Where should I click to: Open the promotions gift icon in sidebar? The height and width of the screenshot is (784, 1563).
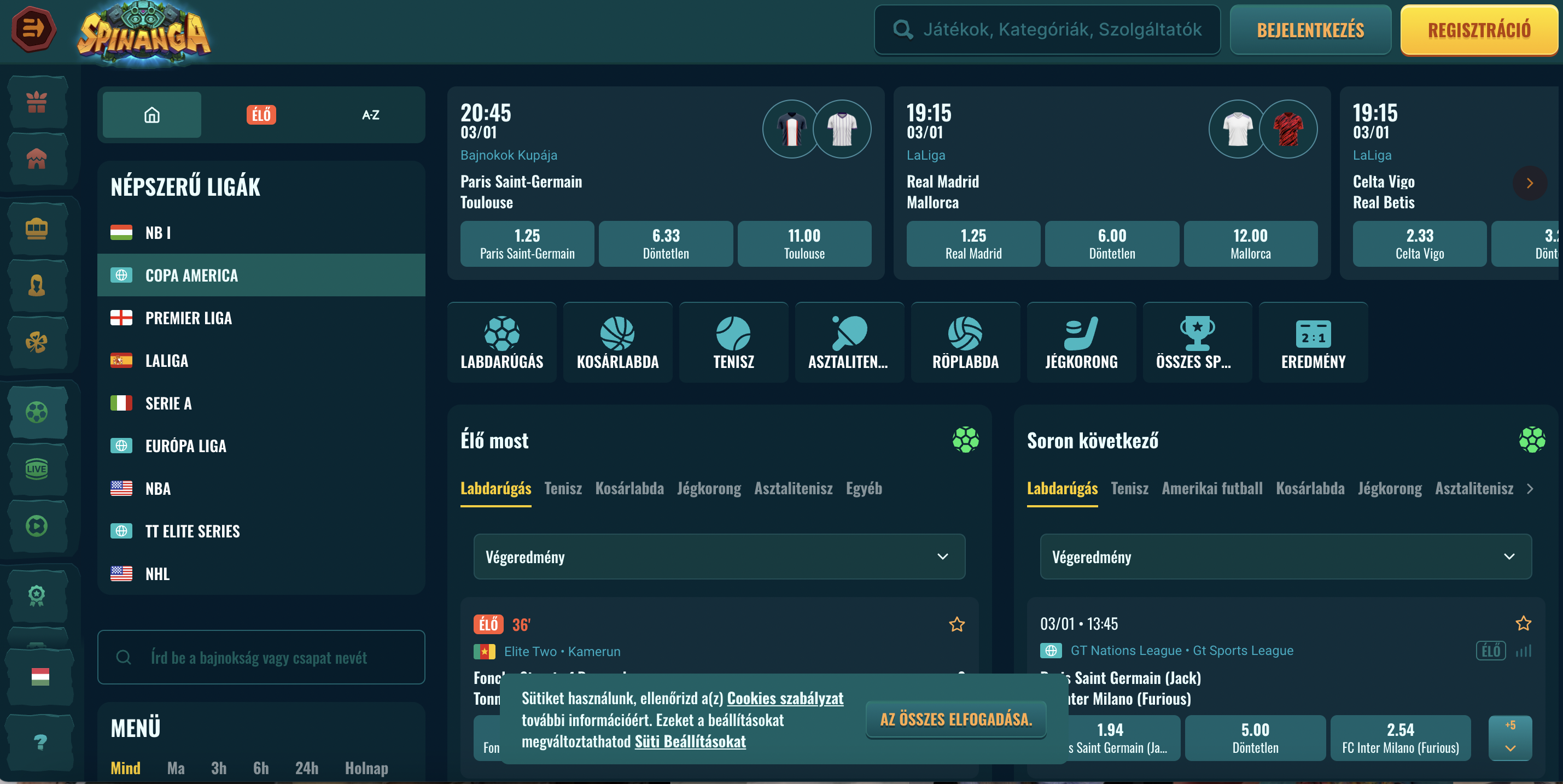[38, 102]
